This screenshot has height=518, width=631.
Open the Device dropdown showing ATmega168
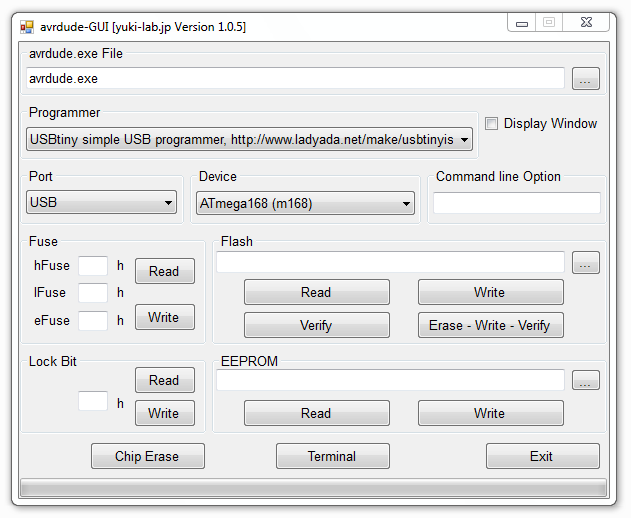click(305, 203)
